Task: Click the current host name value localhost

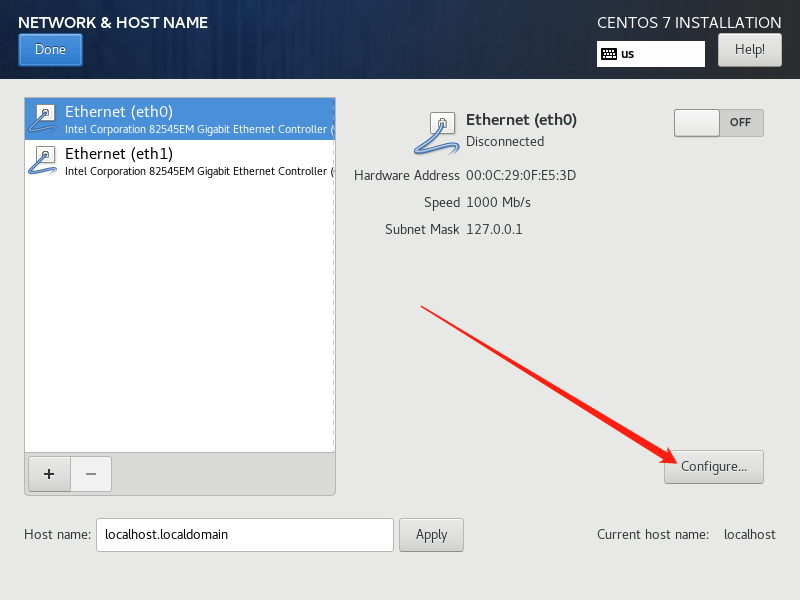Action: click(749, 534)
